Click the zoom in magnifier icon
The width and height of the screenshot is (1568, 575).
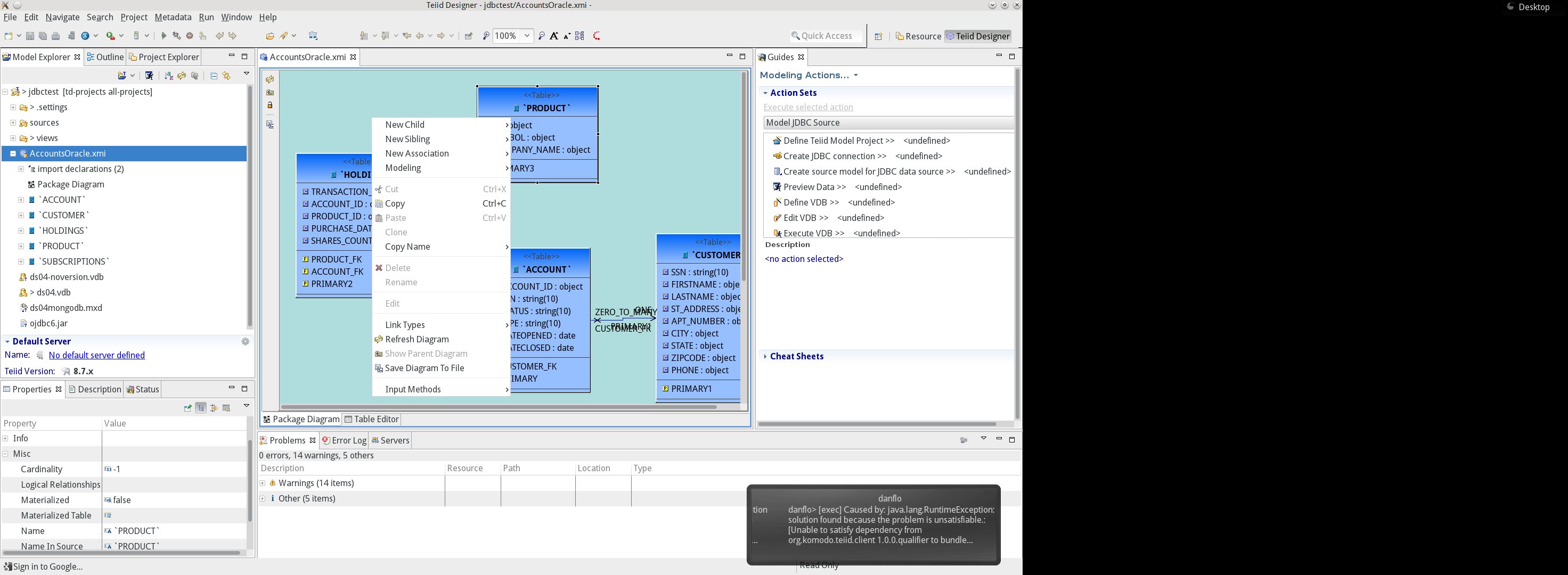tap(486, 36)
